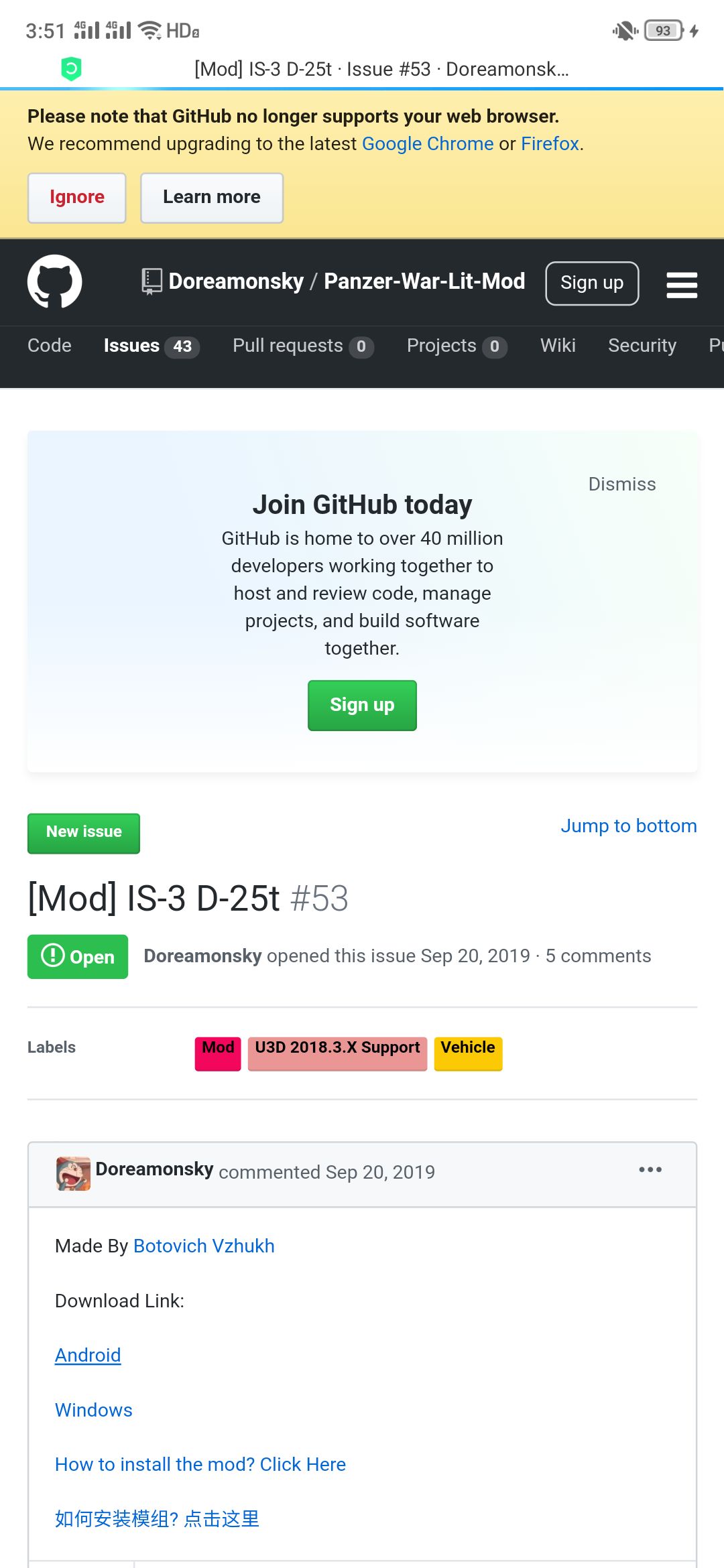The height and width of the screenshot is (1568, 724).
Task: Go to the Wiki tab
Action: tap(558, 346)
